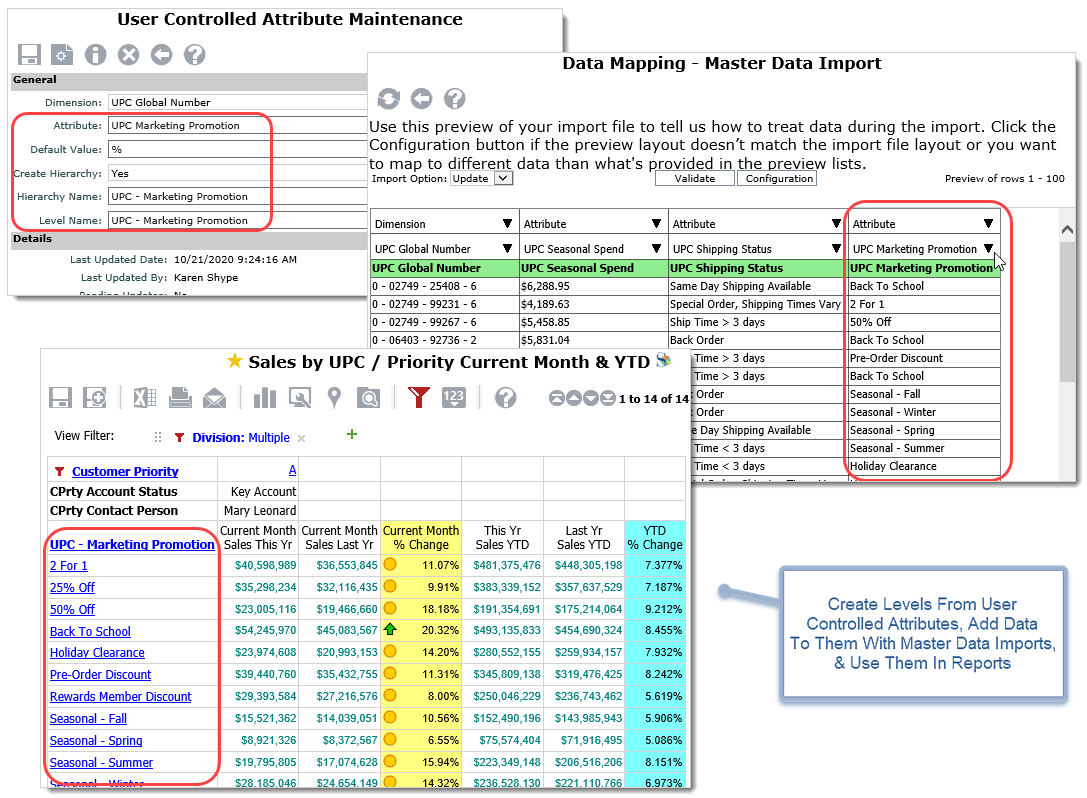
Task: Add a view filter with green plus
Action: [x=352, y=435]
